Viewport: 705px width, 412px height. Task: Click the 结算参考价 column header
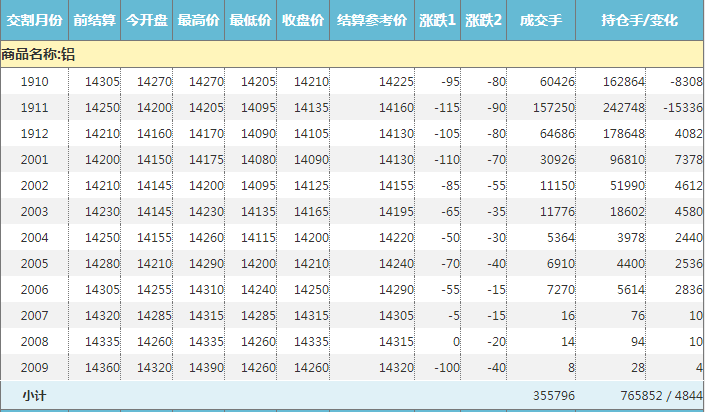point(371,20)
